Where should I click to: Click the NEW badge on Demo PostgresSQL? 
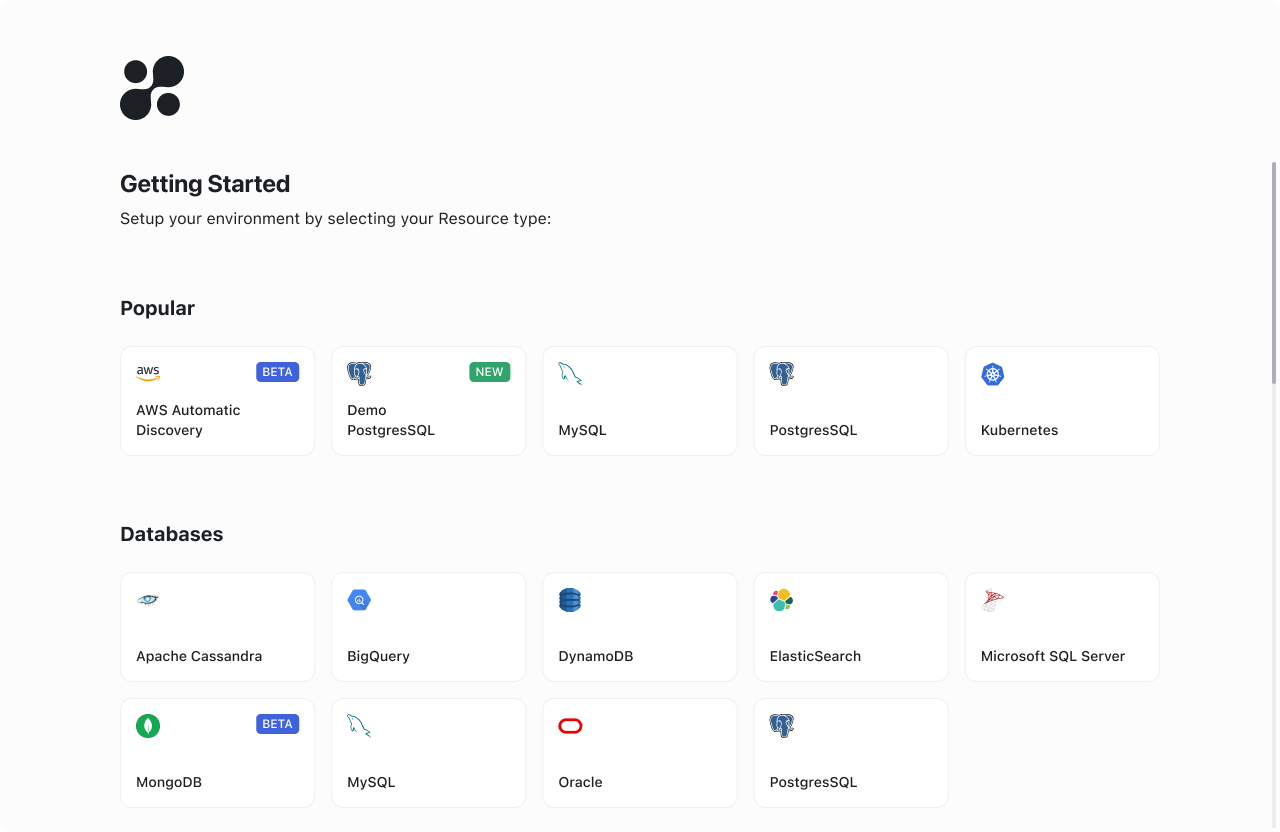tap(489, 371)
